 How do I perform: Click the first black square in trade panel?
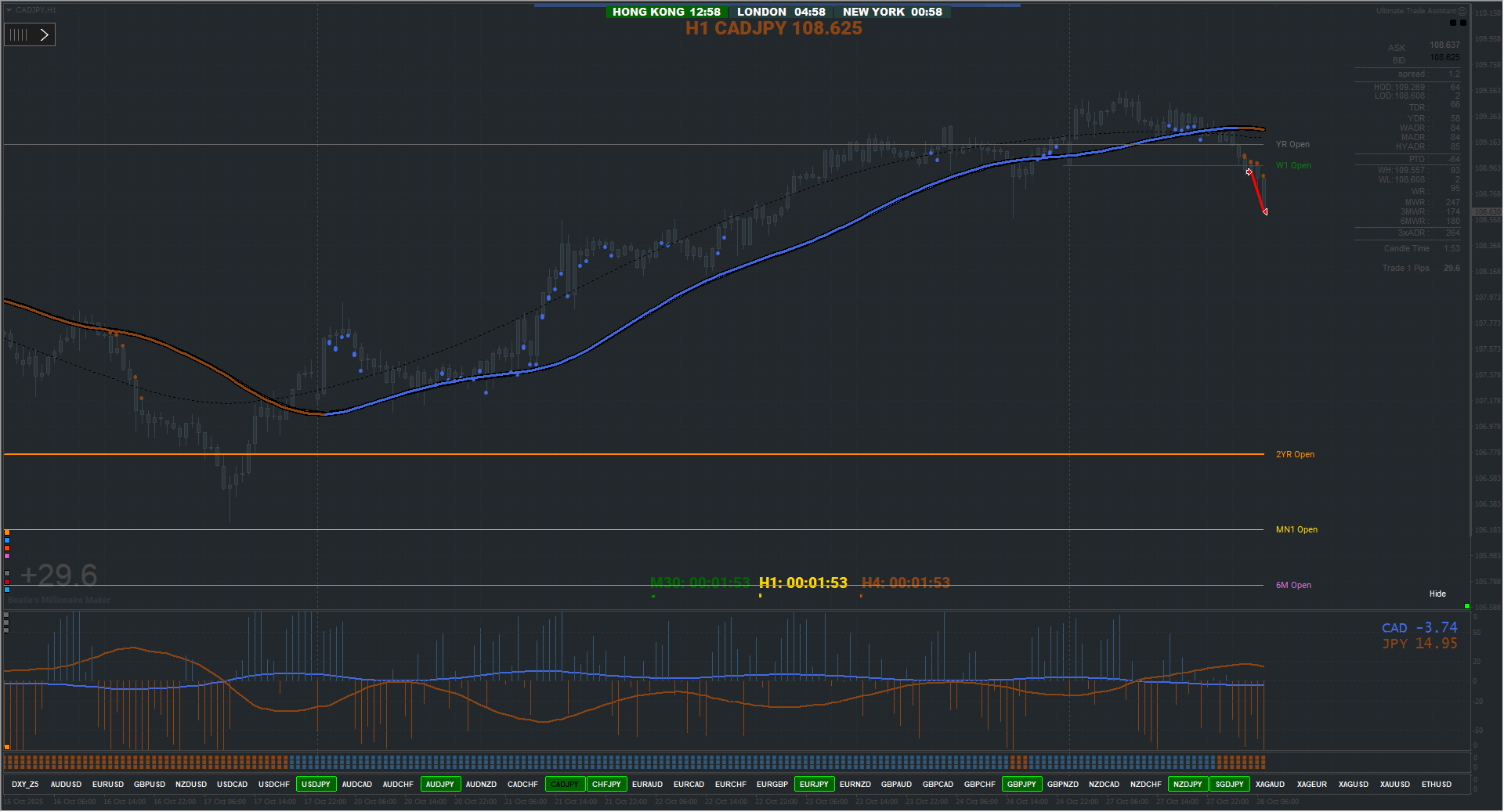1453,23
